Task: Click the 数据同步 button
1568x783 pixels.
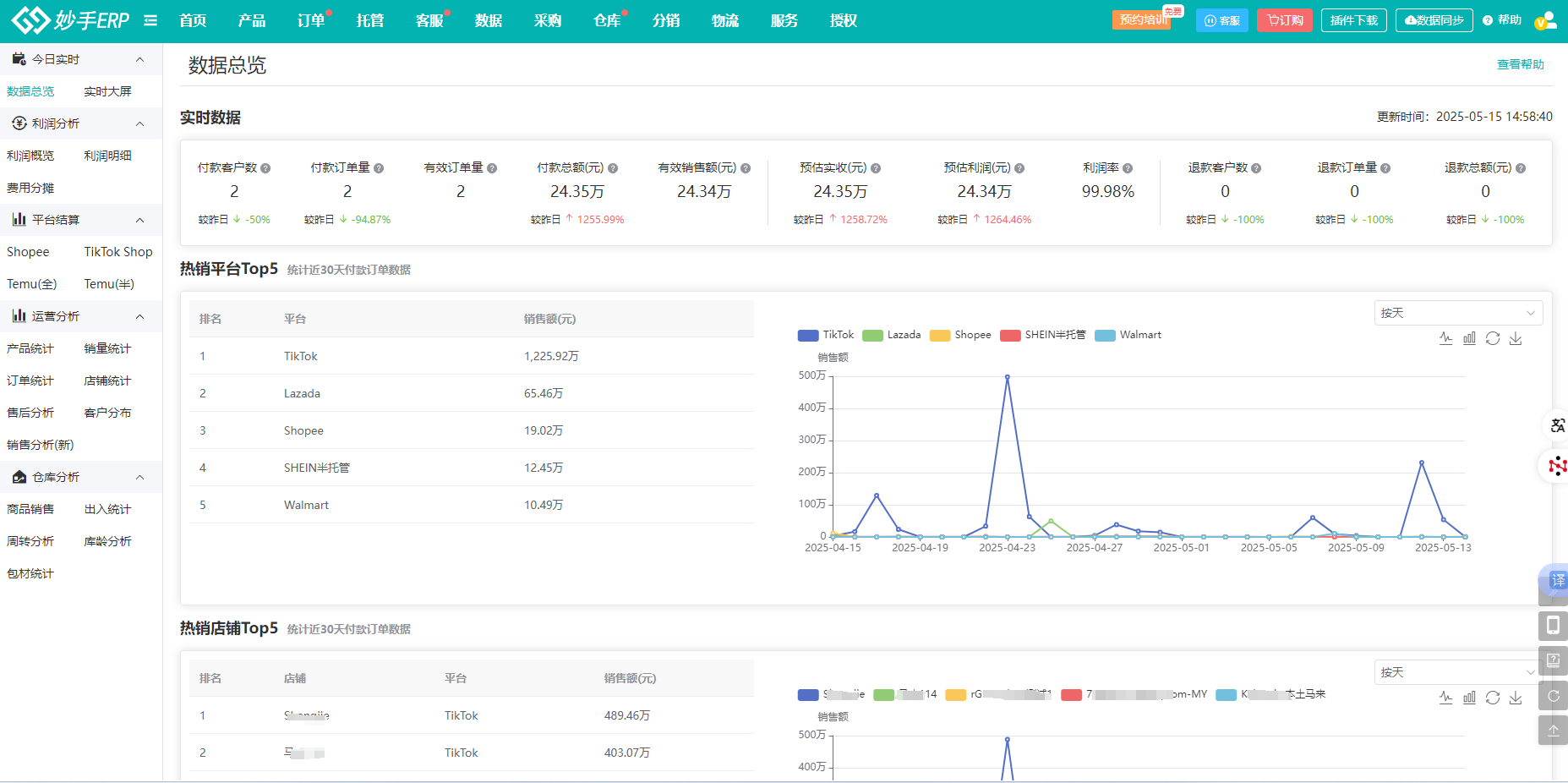Action: coord(1434,20)
